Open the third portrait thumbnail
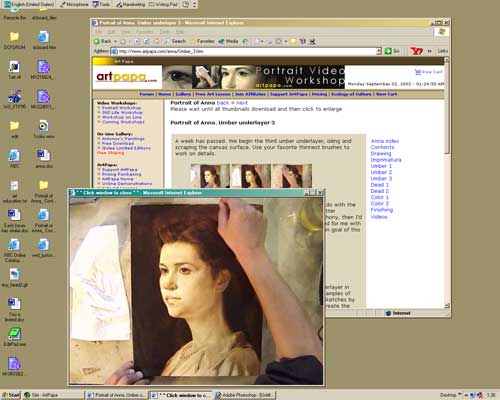This screenshot has height=400, width=500. click(292, 176)
